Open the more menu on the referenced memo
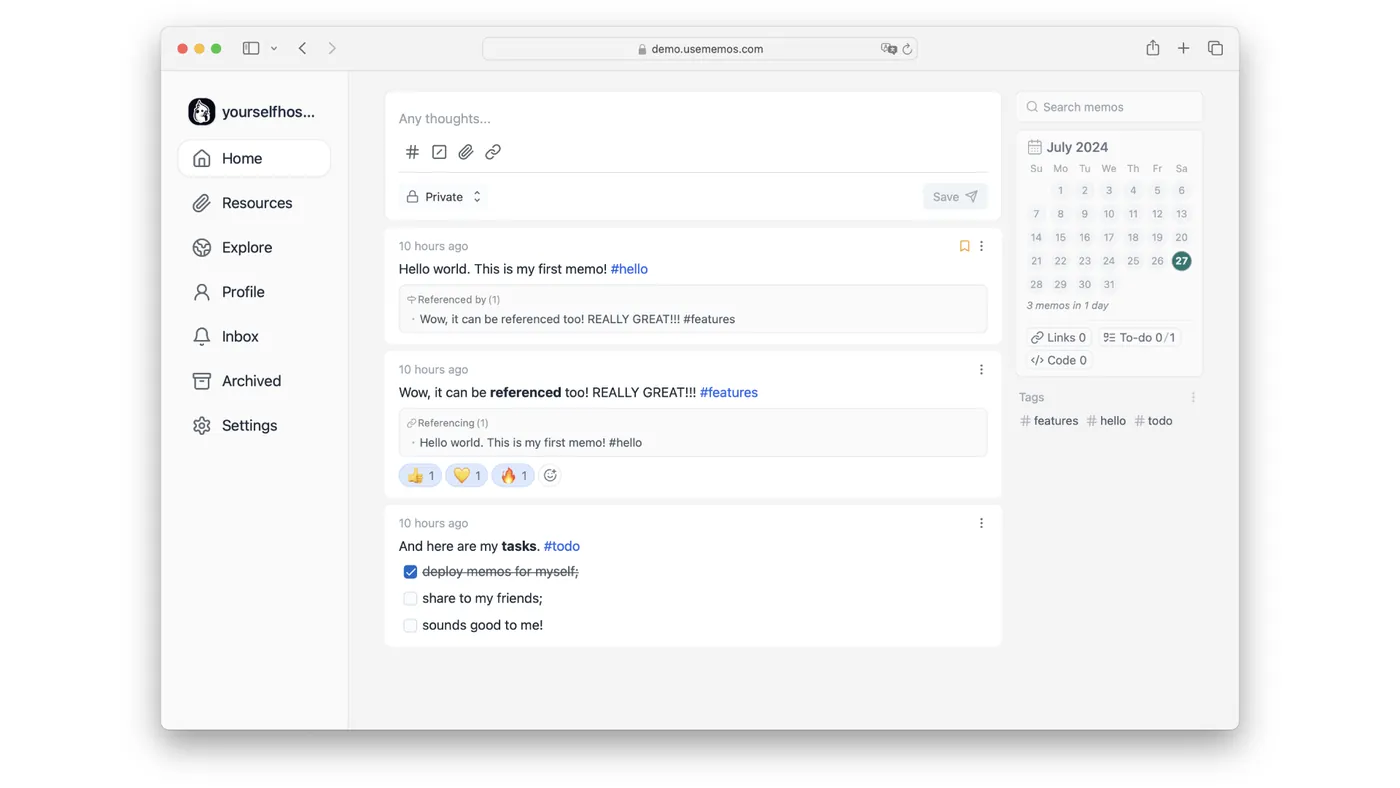Screen dimensions: 1400x788 (x=981, y=370)
